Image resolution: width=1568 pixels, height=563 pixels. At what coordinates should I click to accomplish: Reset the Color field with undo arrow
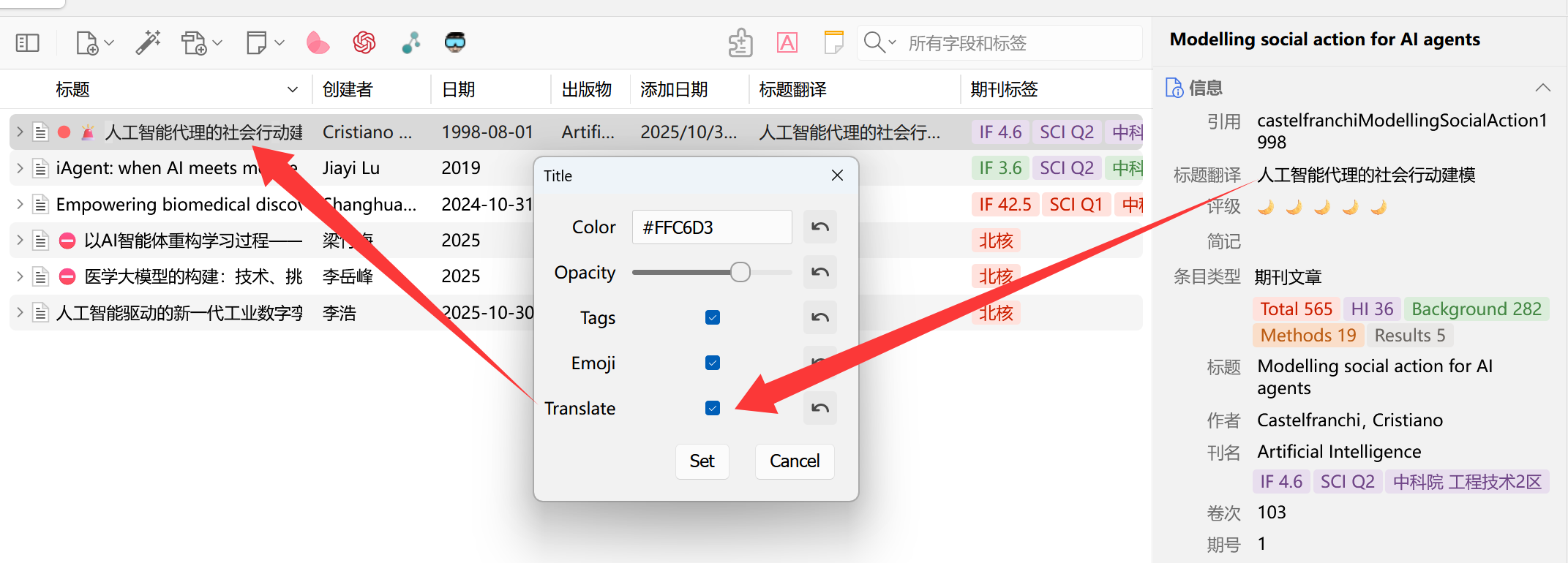click(x=819, y=227)
